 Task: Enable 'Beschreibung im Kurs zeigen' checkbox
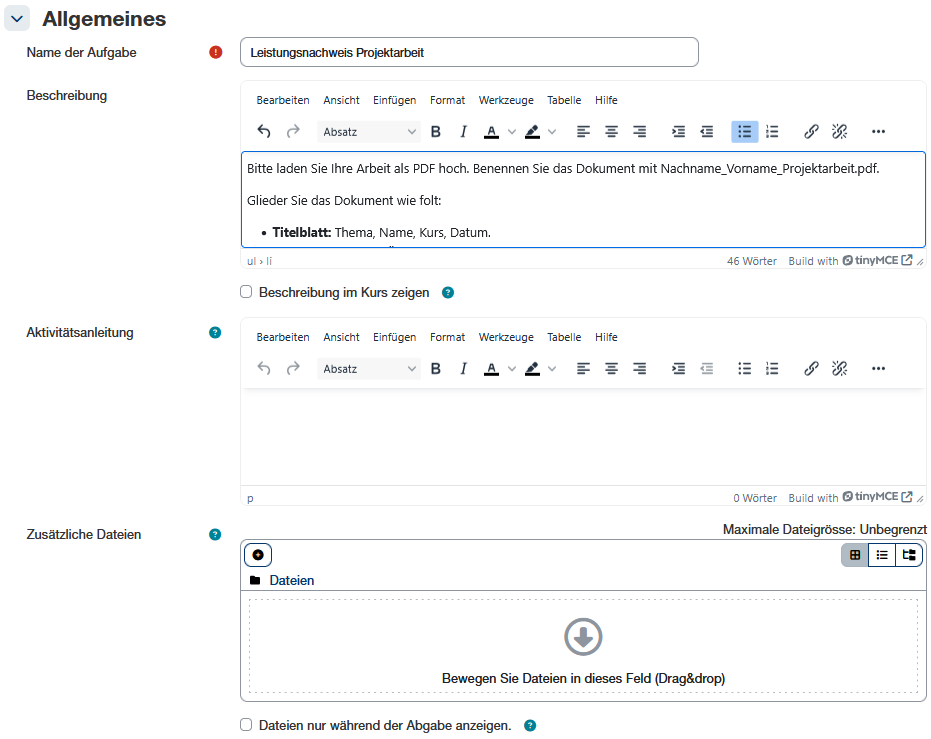246,293
